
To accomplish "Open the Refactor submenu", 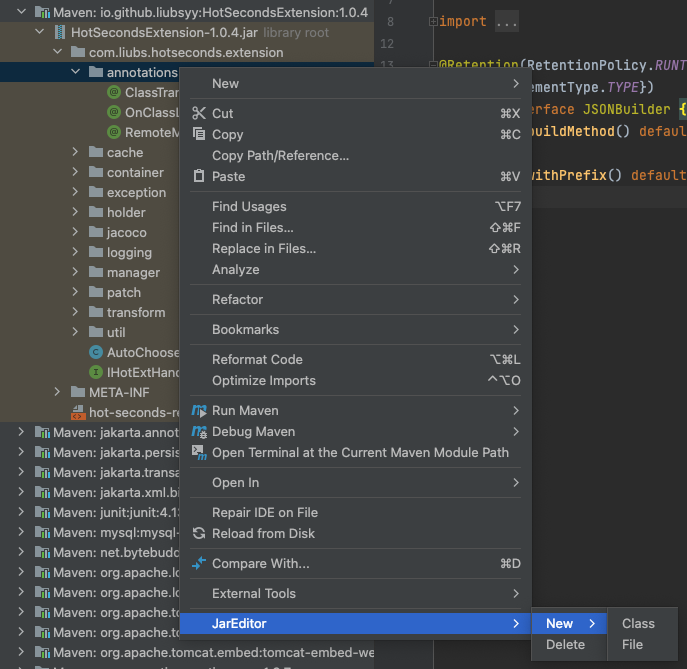I will (355, 300).
